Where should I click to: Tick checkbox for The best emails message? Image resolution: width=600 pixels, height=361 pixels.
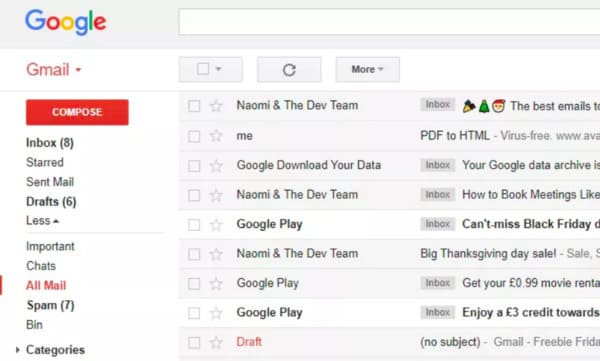194,106
